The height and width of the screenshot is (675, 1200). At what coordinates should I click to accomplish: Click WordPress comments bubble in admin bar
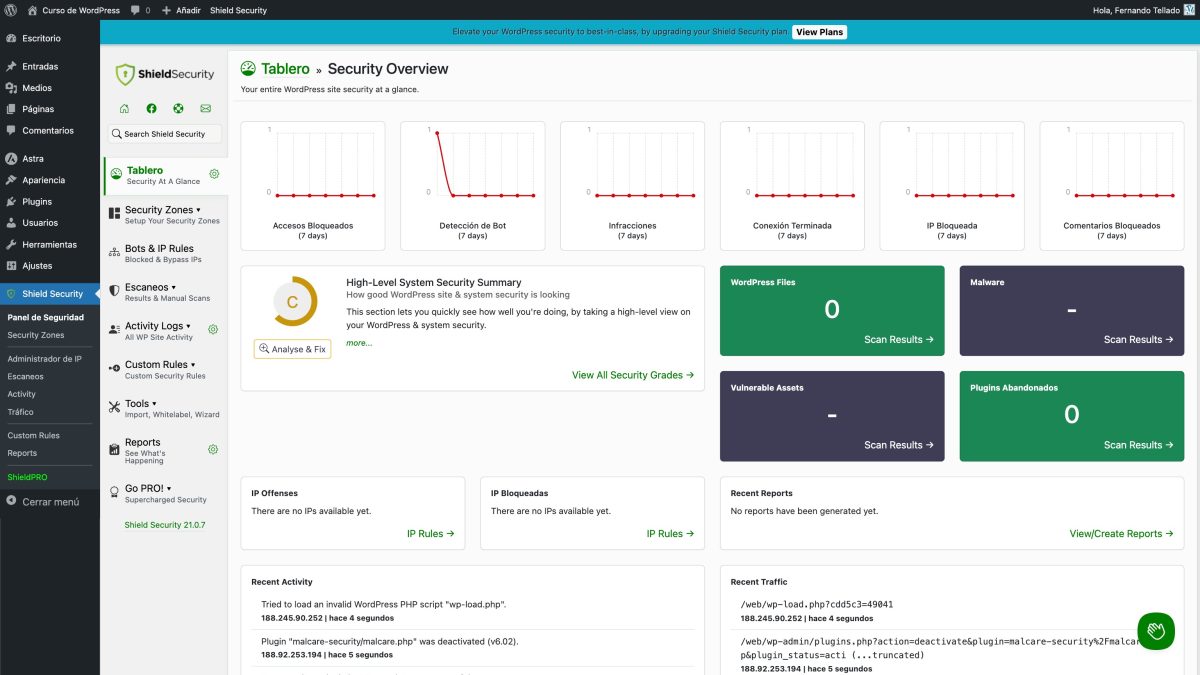tap(138, 10)
